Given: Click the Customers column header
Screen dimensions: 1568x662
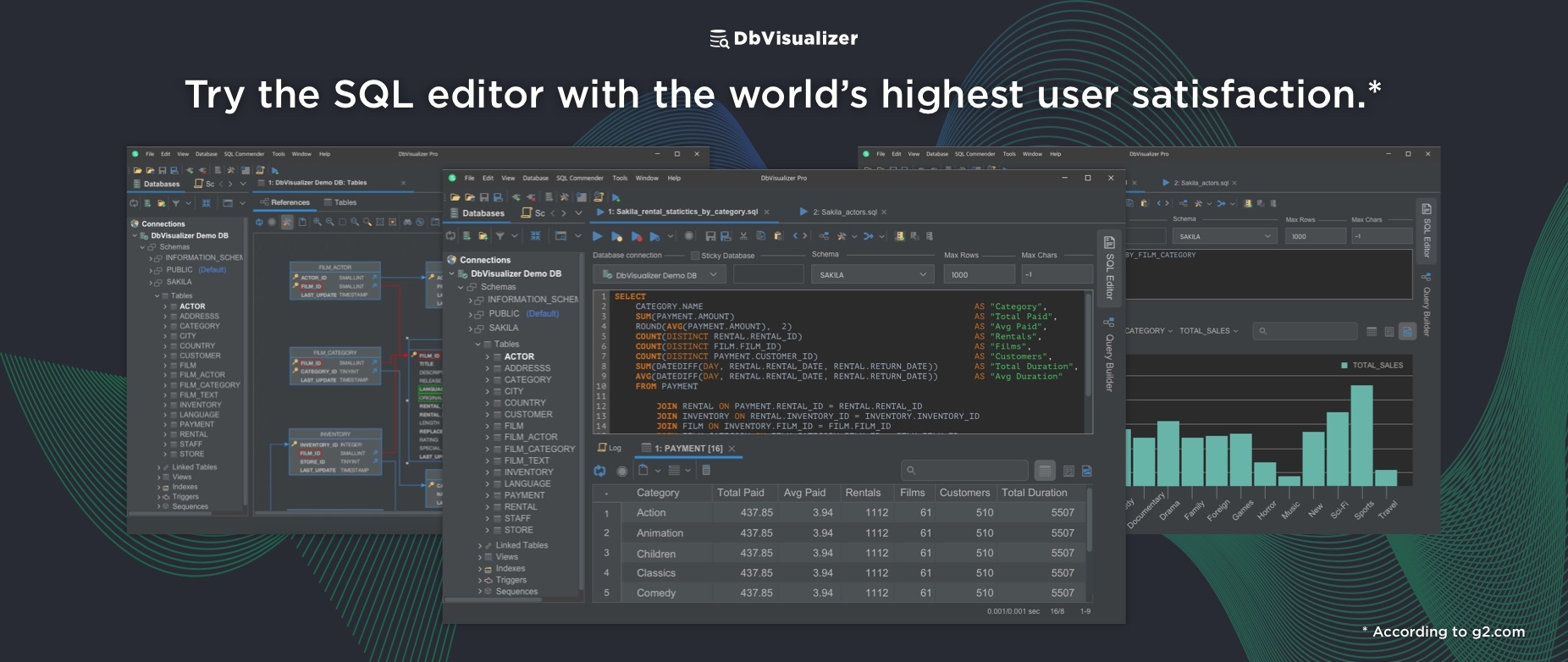Looking at the screenshot, I should point(964,493).
